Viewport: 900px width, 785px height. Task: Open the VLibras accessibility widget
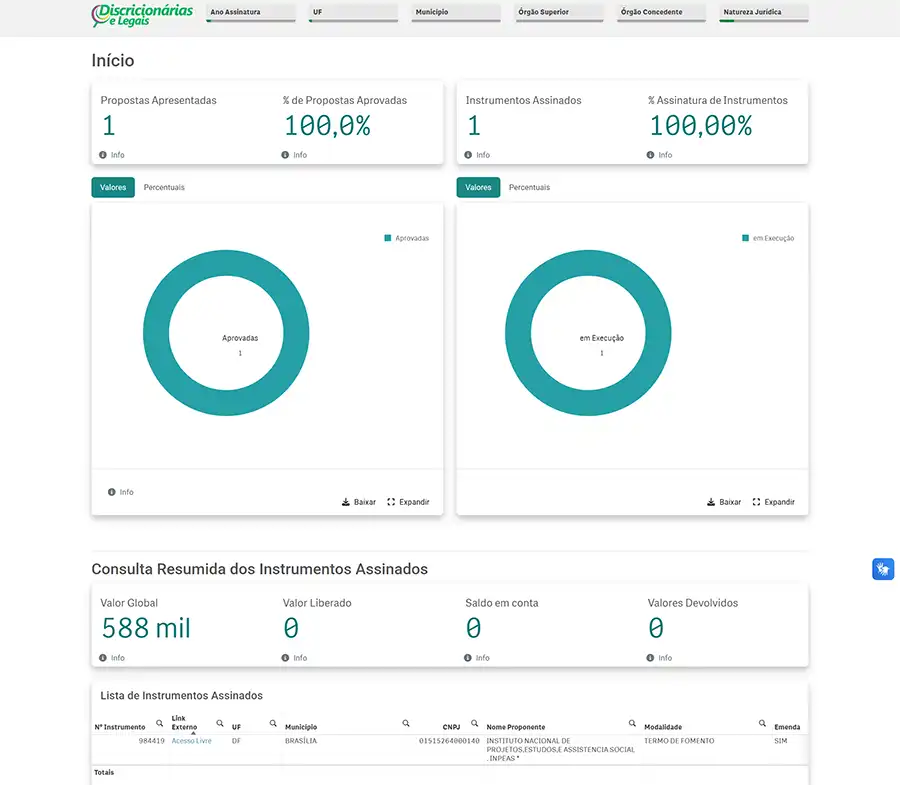(882, 569)
